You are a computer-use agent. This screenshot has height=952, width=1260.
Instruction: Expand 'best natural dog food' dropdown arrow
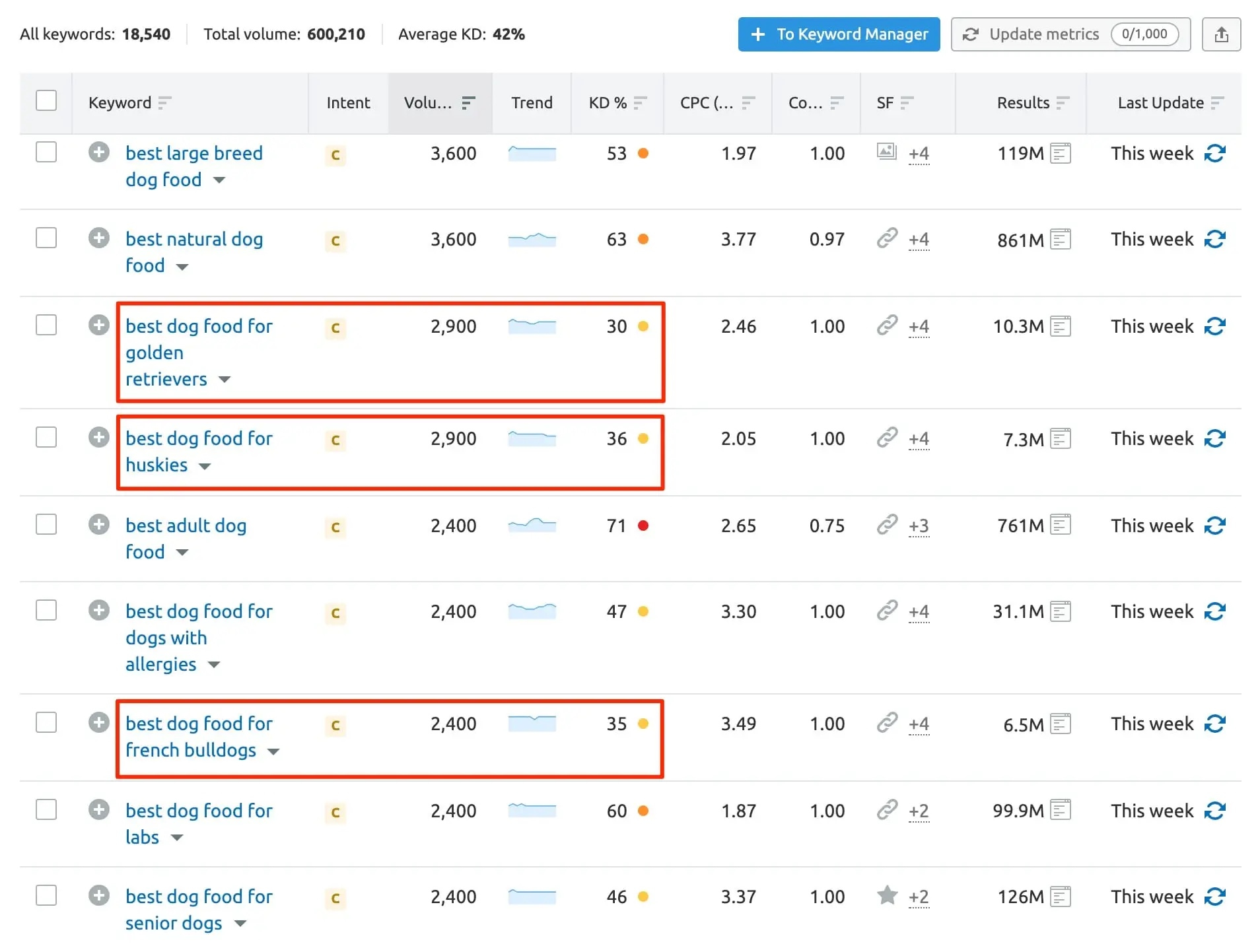[182, 267]
